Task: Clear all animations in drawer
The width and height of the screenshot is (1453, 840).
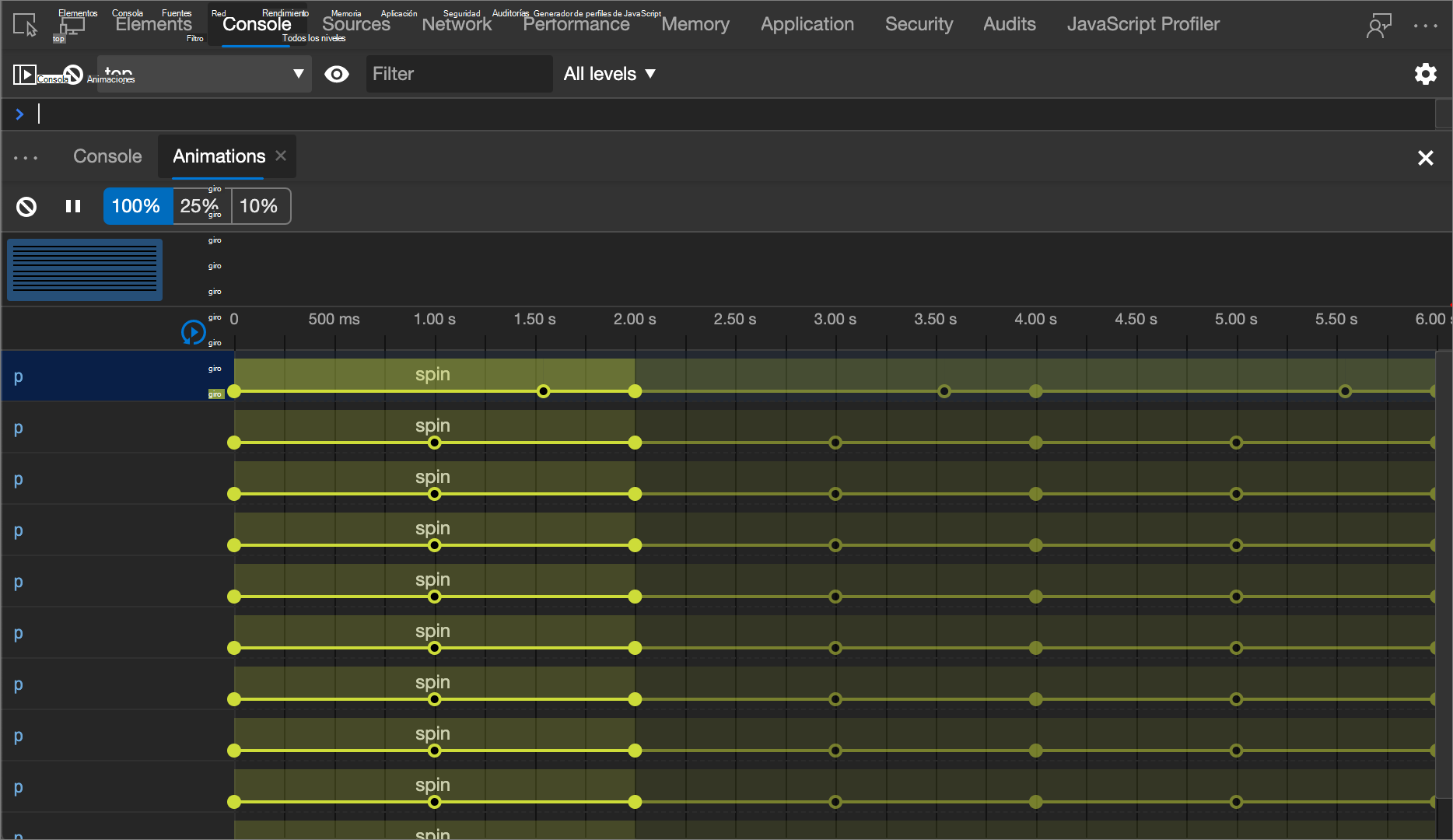Action: (26, 206)
